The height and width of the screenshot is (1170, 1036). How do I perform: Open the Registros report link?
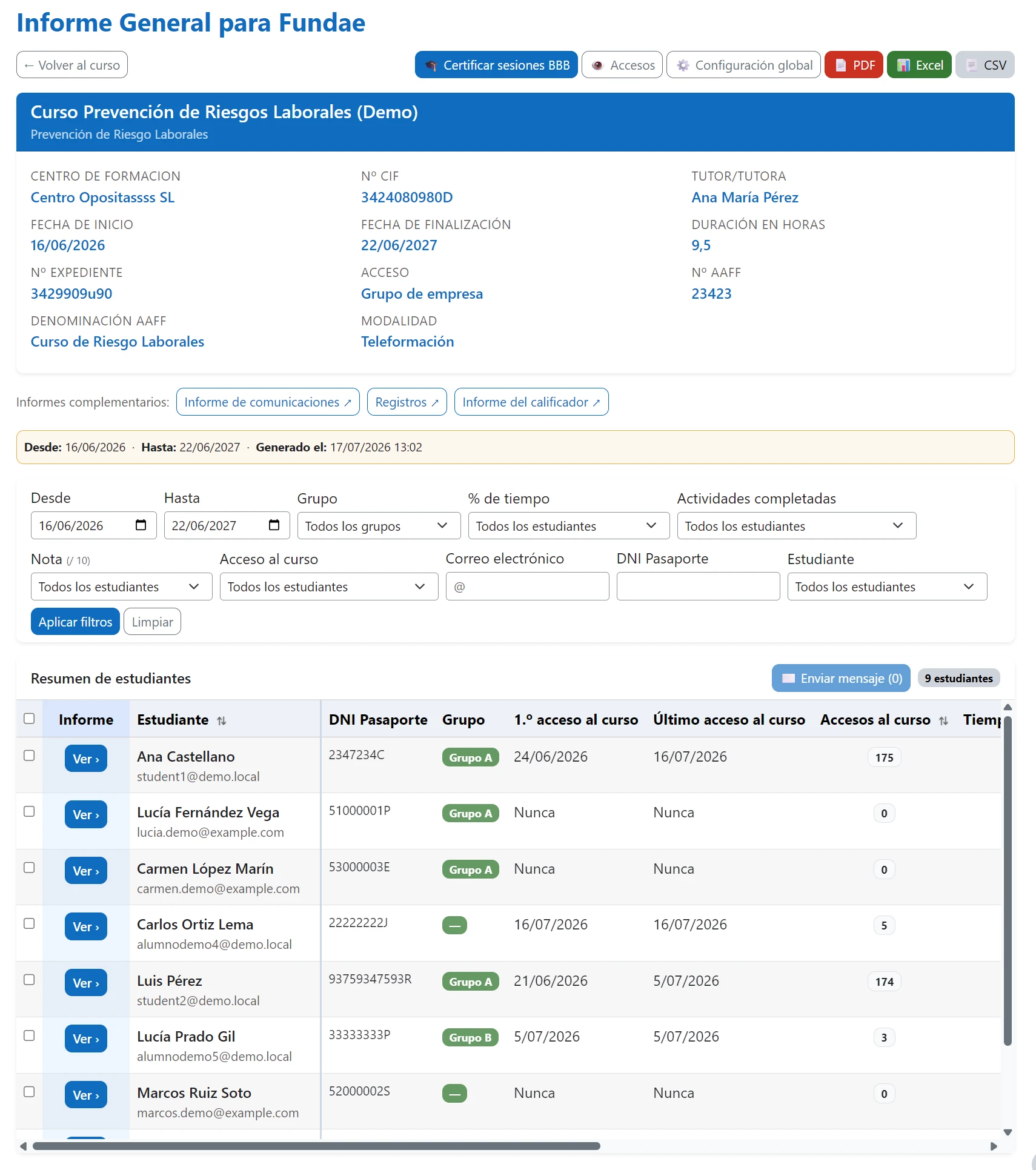tap(407, 402)
